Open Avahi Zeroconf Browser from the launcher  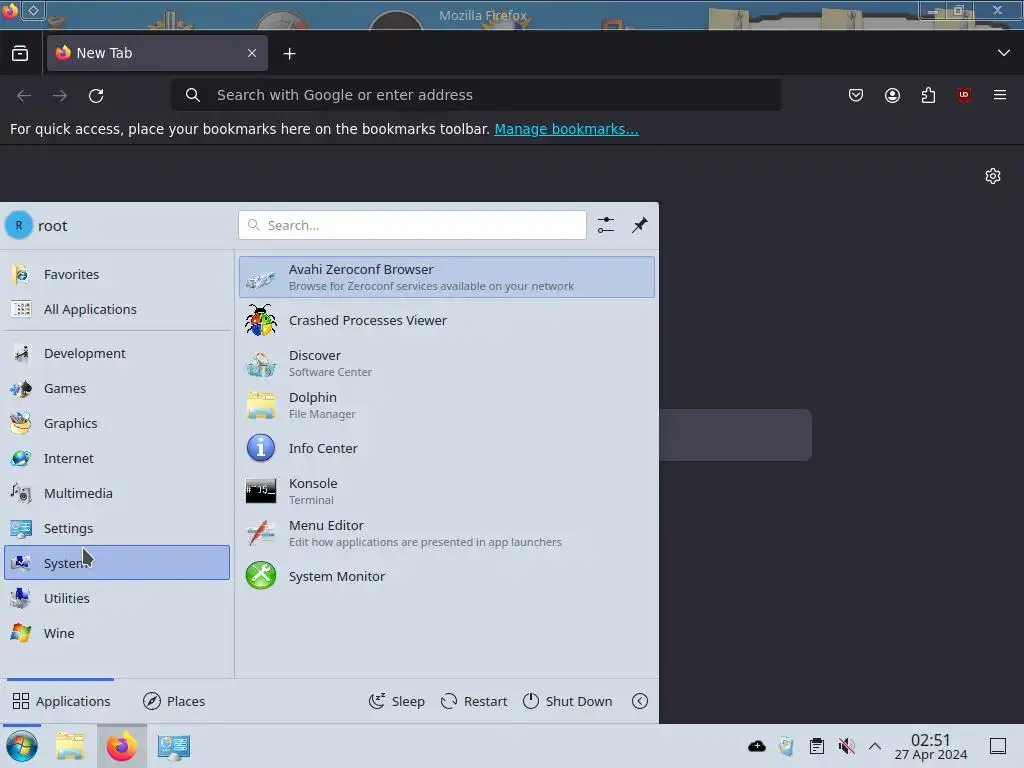pos(447,277)
